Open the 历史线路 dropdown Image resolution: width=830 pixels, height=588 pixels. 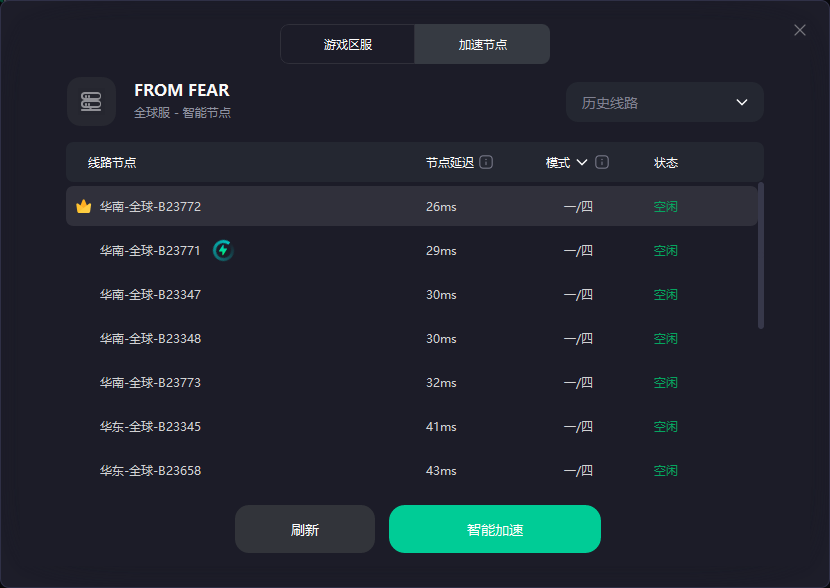664,102
